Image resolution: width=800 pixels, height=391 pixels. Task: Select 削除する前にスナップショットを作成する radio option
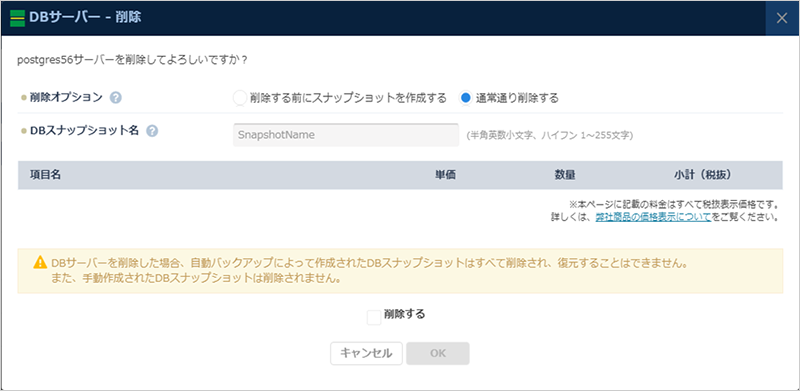click(239, 98)
